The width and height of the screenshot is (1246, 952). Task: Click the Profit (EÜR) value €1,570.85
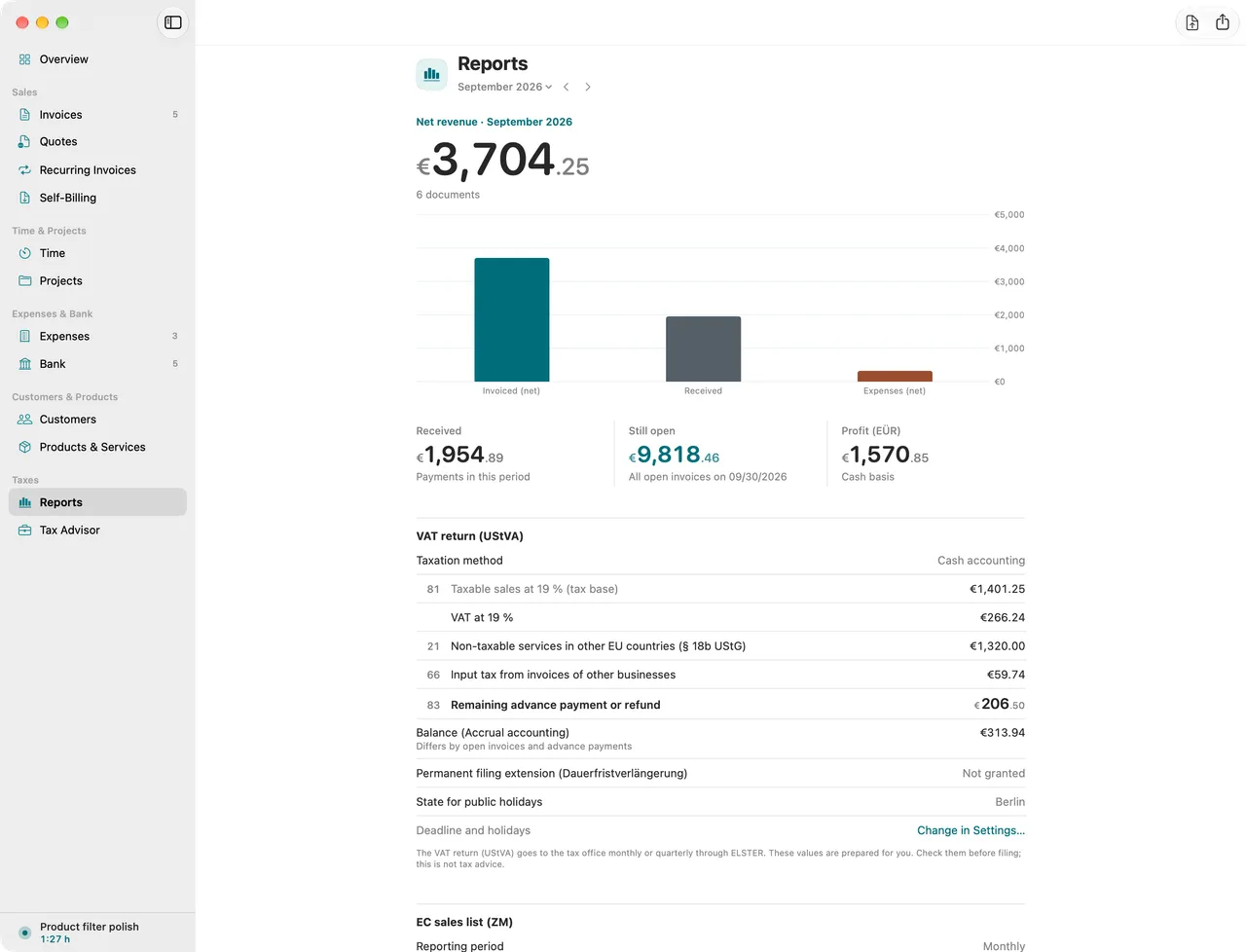click(x=885, y=455)
